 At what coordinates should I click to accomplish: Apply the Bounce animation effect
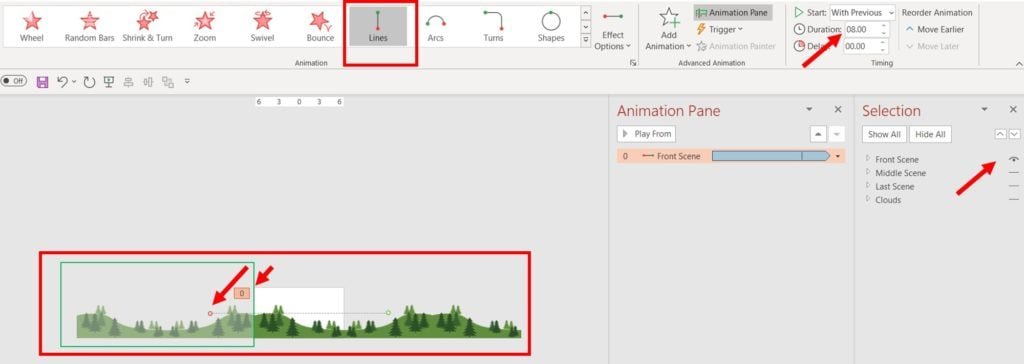pos(320,27)
